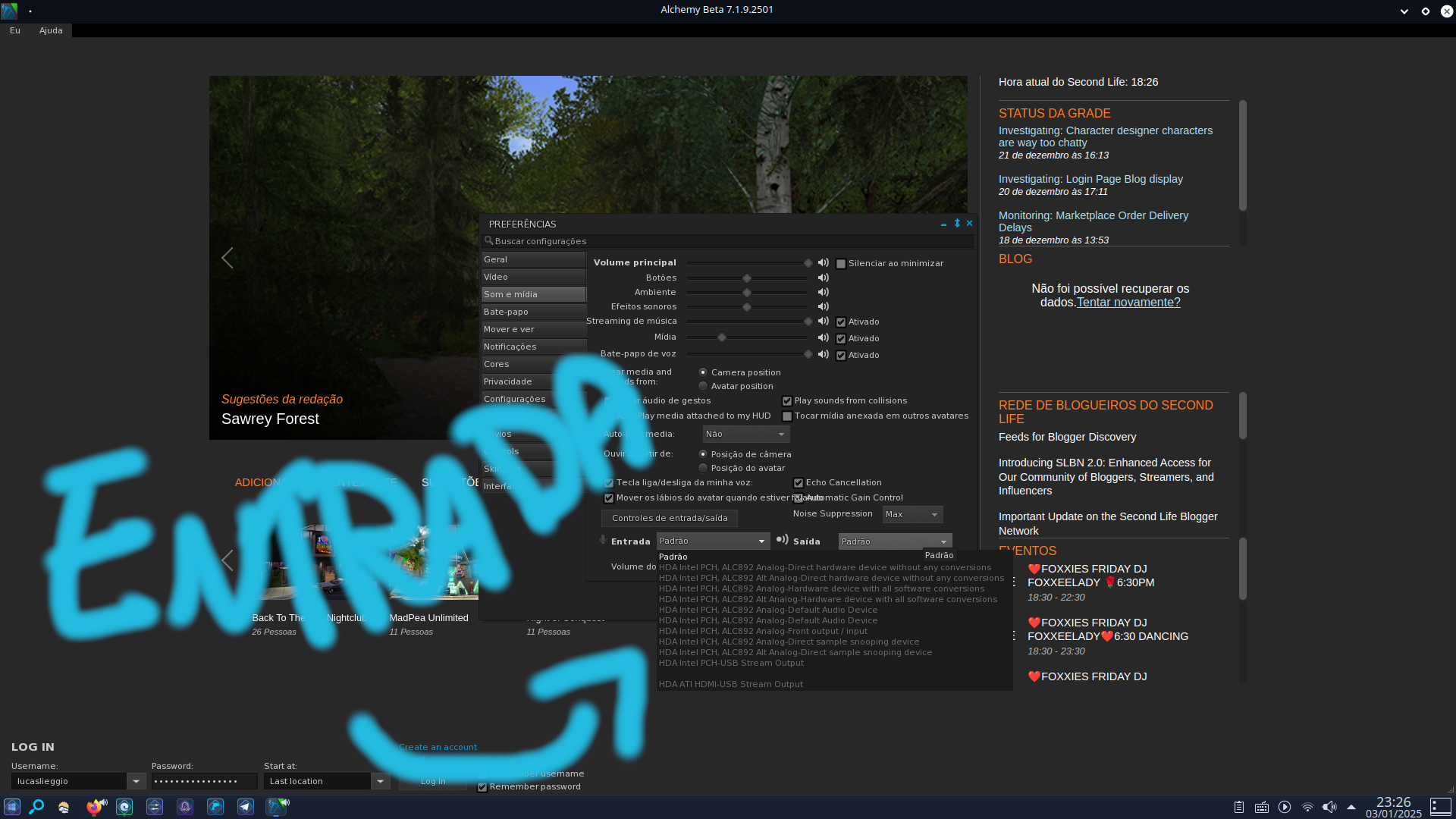Toggle Remember password checkbox
The image size is (1456, 819).
tap(482, 787)
